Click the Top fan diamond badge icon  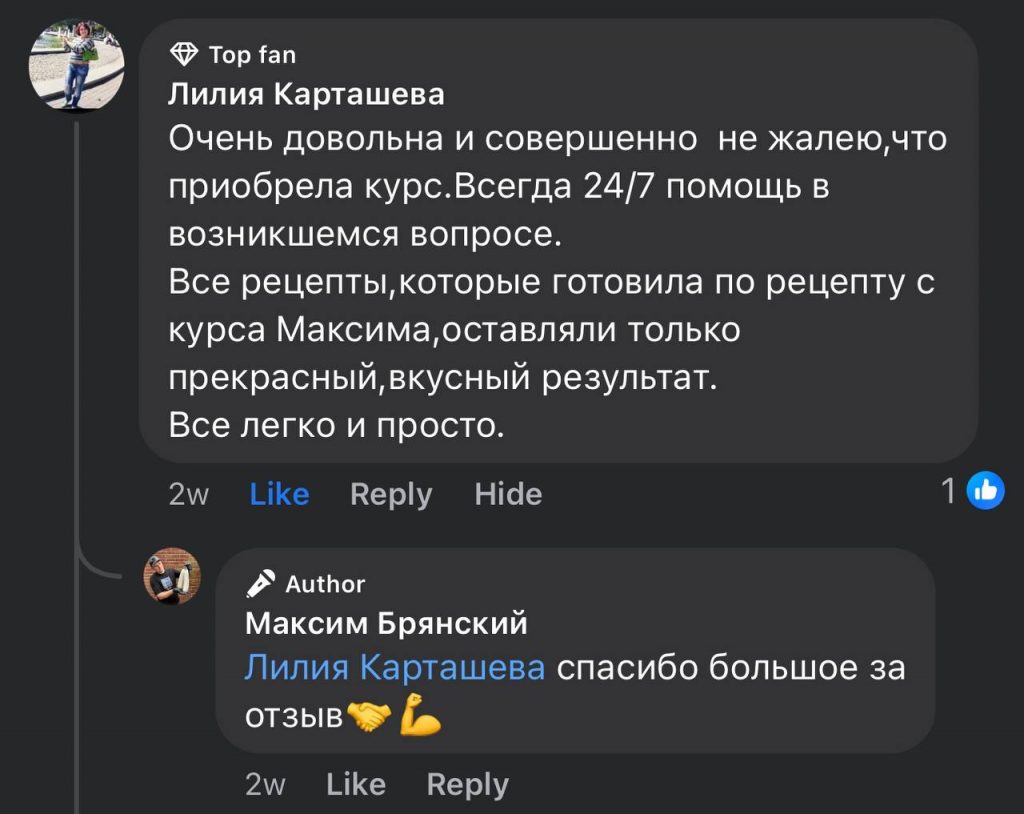click(x=185, y=53)
